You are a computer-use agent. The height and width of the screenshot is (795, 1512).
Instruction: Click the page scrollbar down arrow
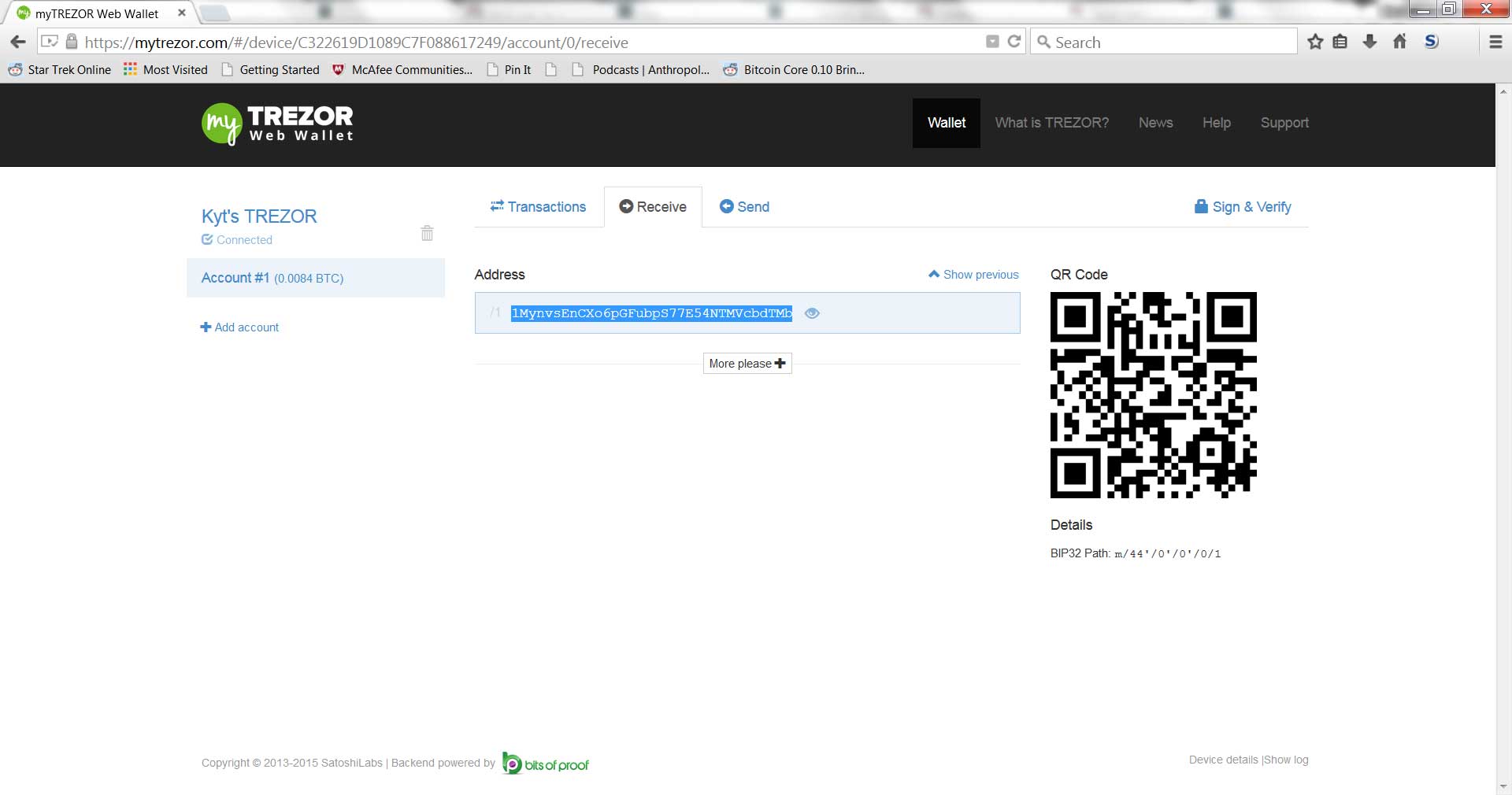click(x=1503, y=786)
